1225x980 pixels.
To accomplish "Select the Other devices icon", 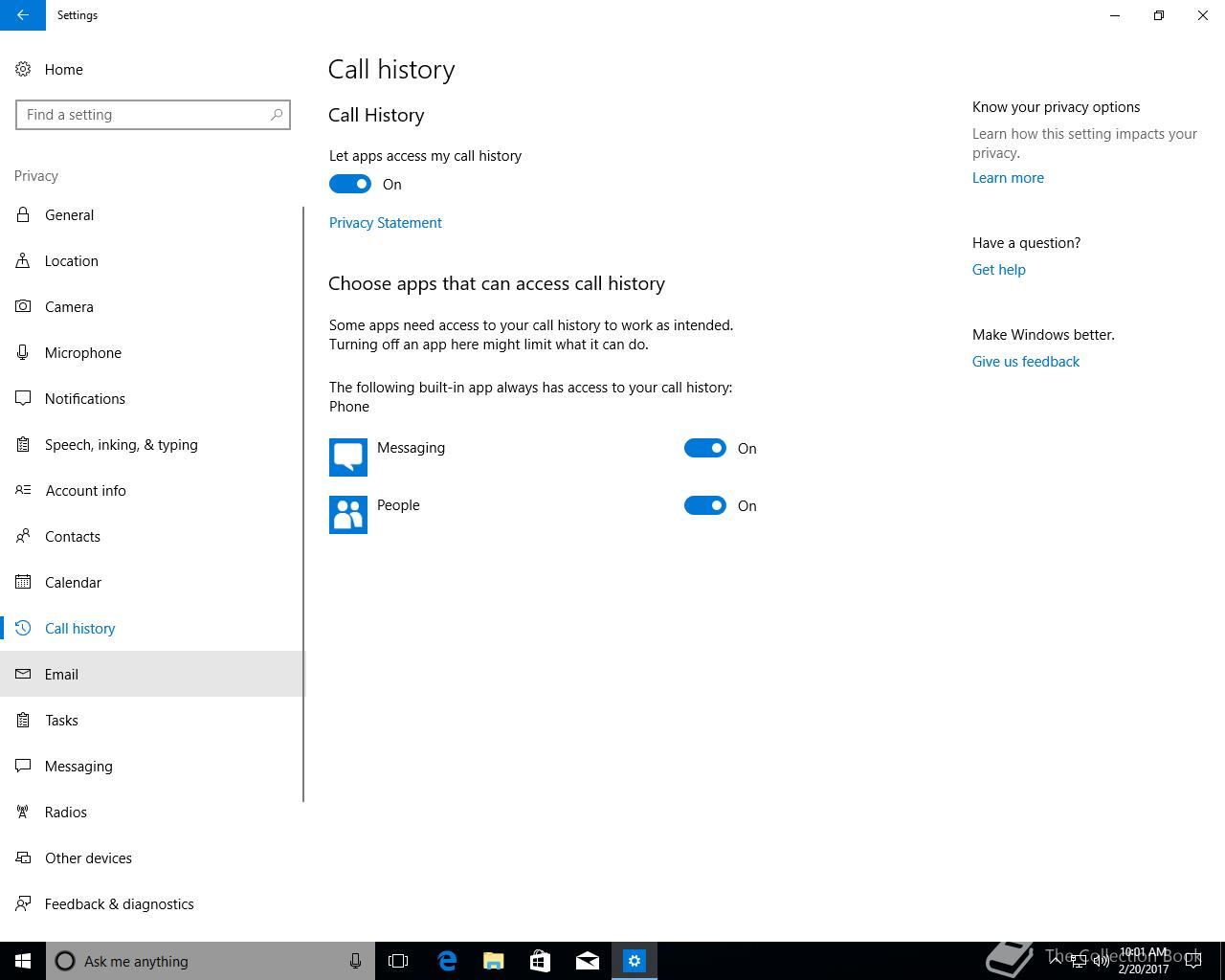I will pos(23,857).
